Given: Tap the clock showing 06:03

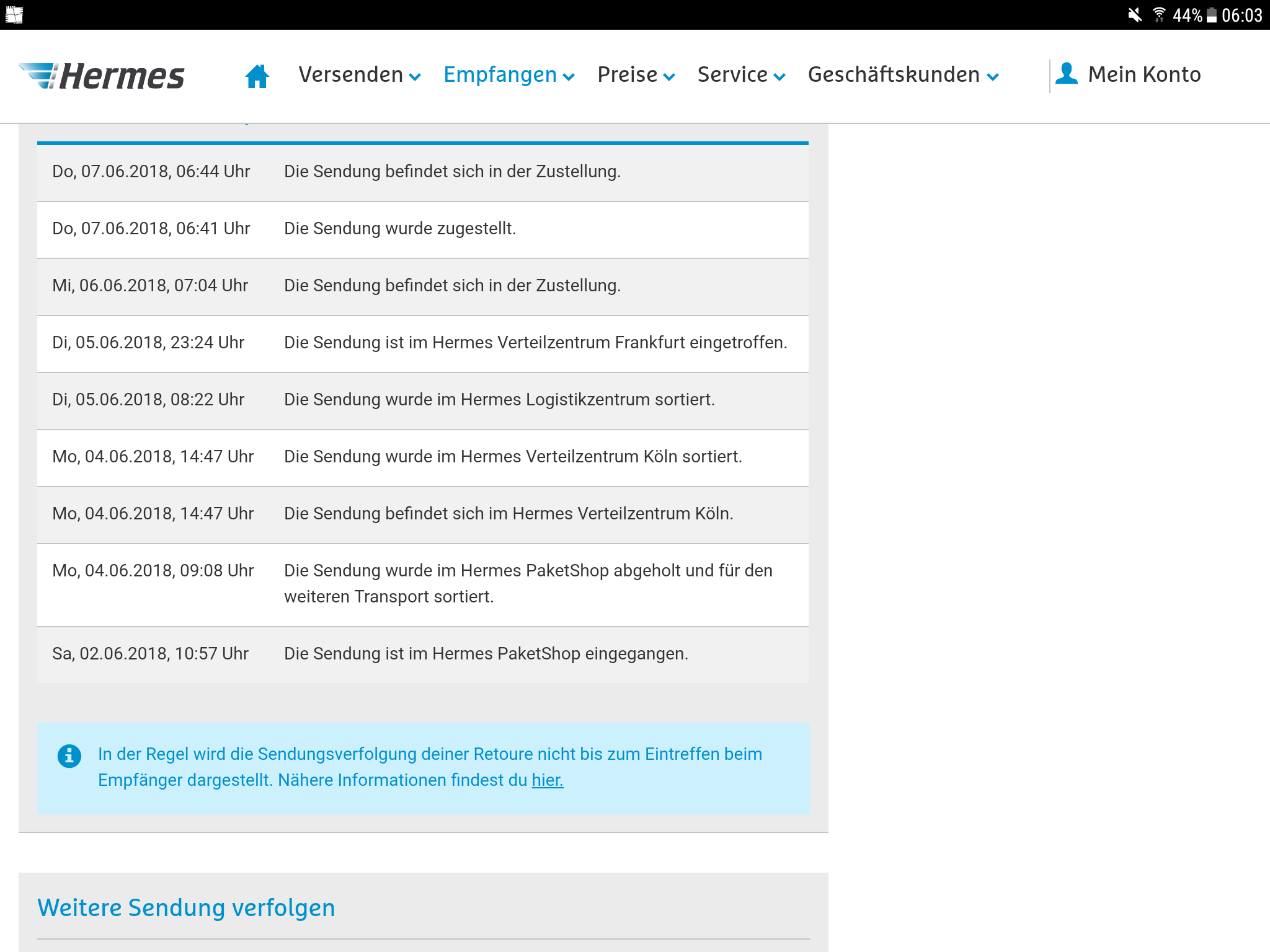Looking at the screenshot, I should pos(1241,15).
